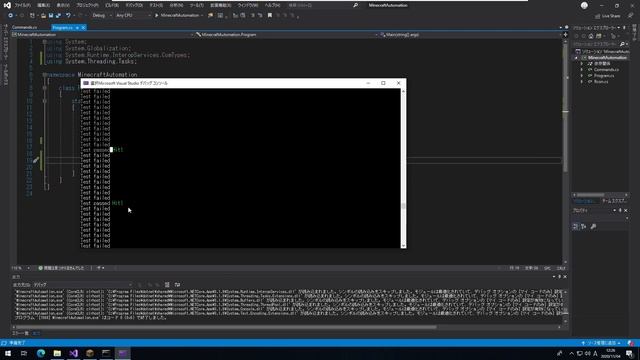This screenshot has width=640, height=360.
Task: Click the second "Test passed Hit!" console line
Action: [x=102, y=203]
